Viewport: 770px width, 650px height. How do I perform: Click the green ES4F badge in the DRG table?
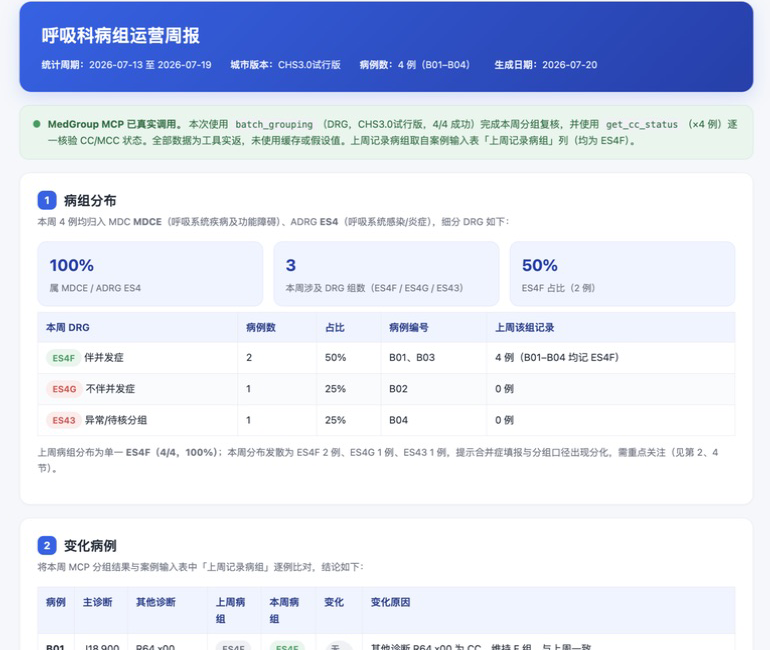click(63, 358)
